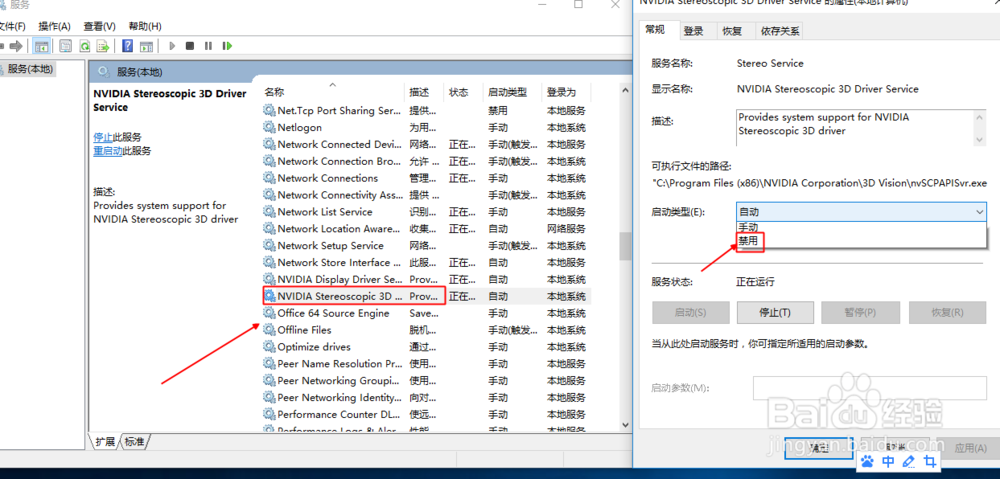This screenshot has height=479, width=1000.
Task: Switch to the 标准 view tab
Action: pyautogui.click(x=135, y=441)
